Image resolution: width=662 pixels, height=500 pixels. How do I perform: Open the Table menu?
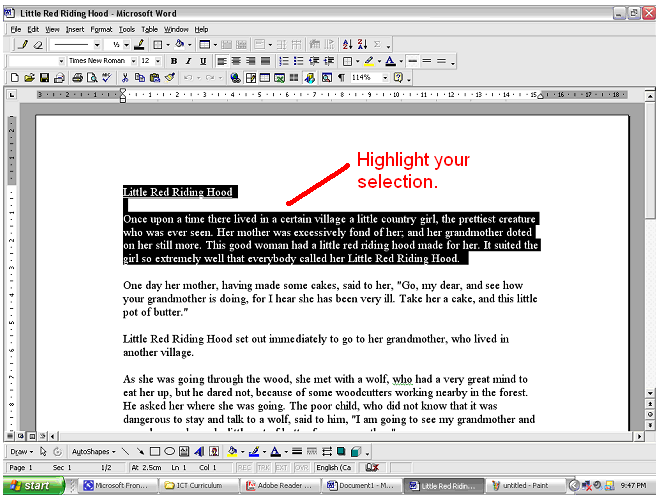pos(149,29)
